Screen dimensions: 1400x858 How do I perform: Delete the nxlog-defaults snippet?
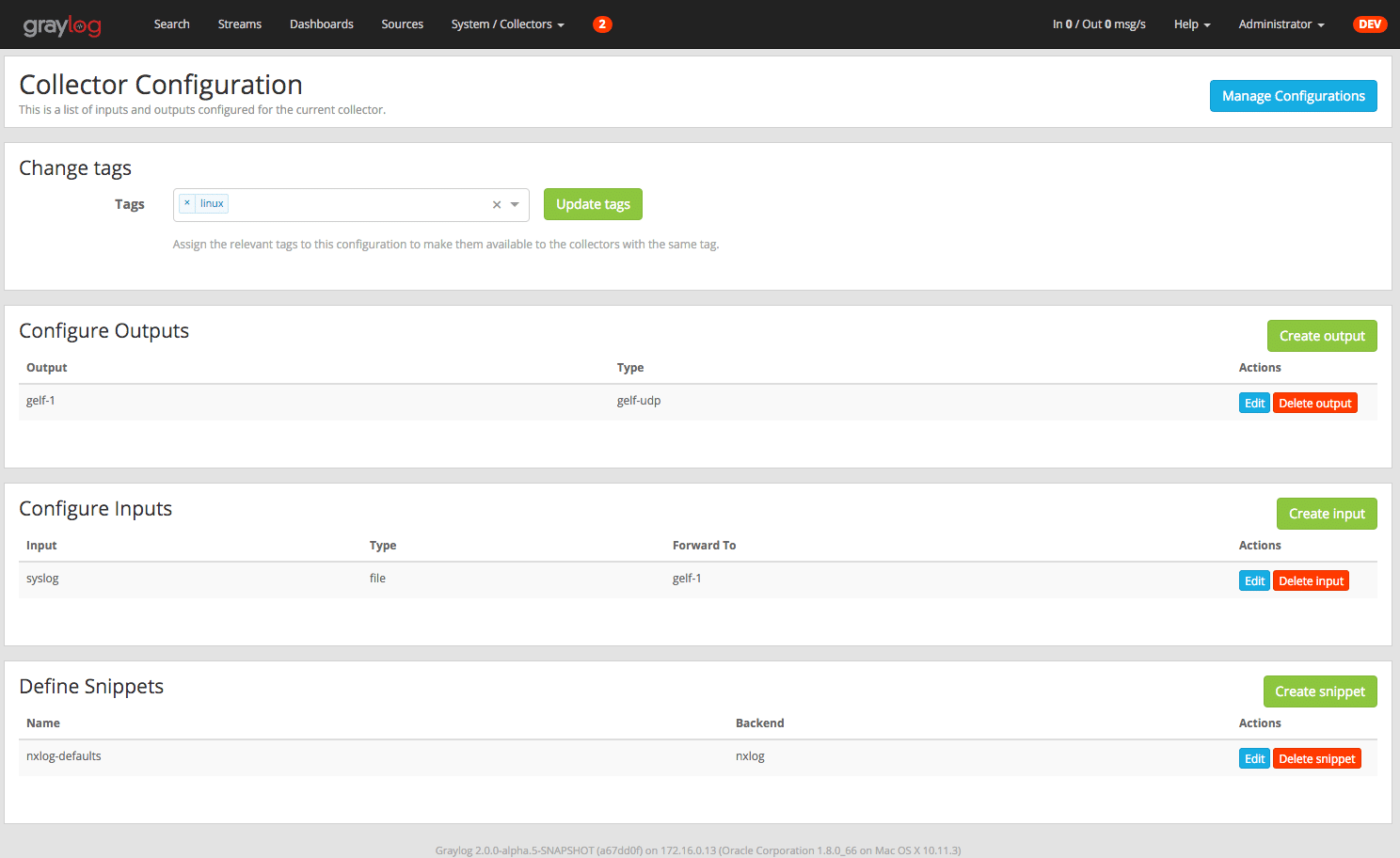pos(1316,759)
